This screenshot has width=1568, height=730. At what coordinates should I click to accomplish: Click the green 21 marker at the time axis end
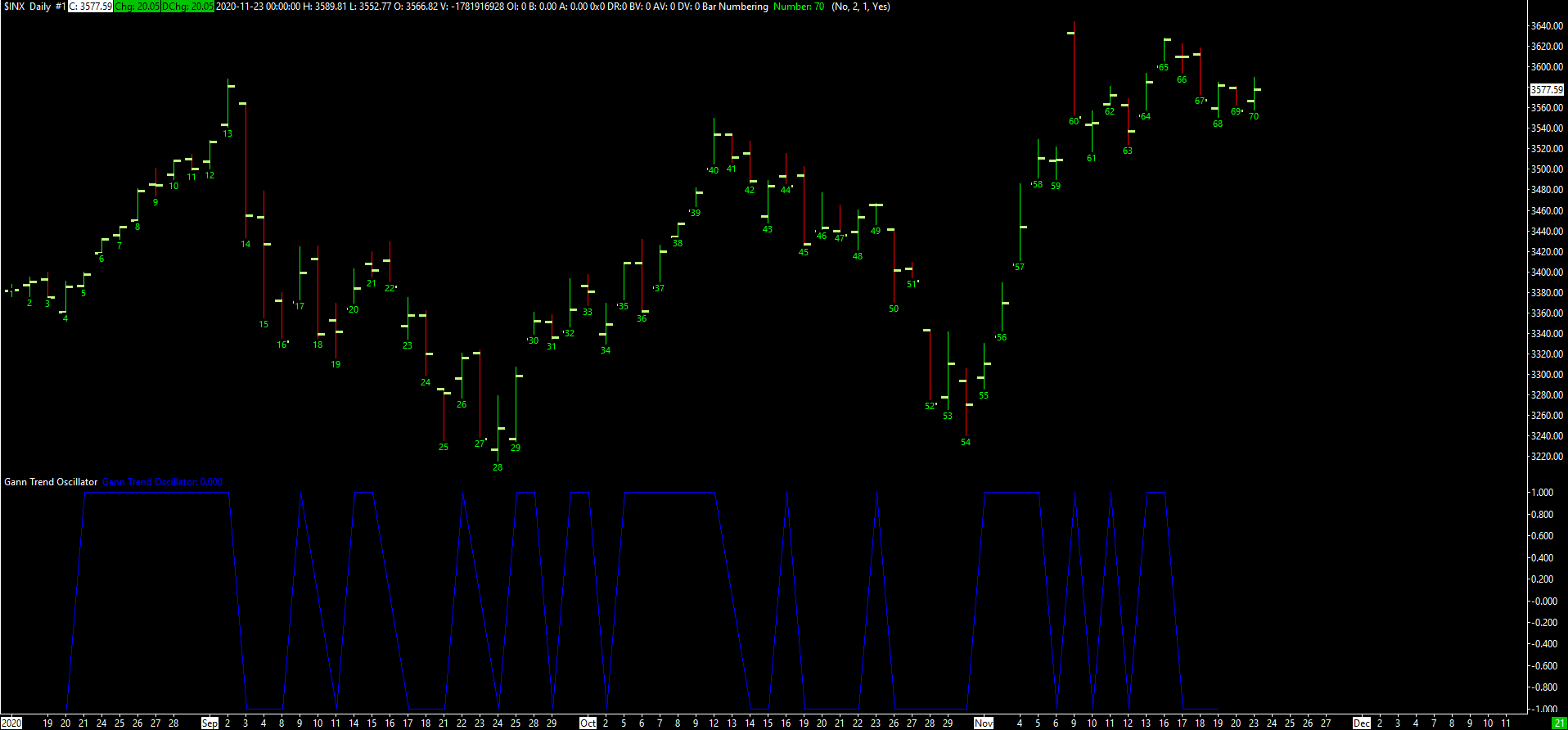pyautogui.click(x=1559, y=723)
